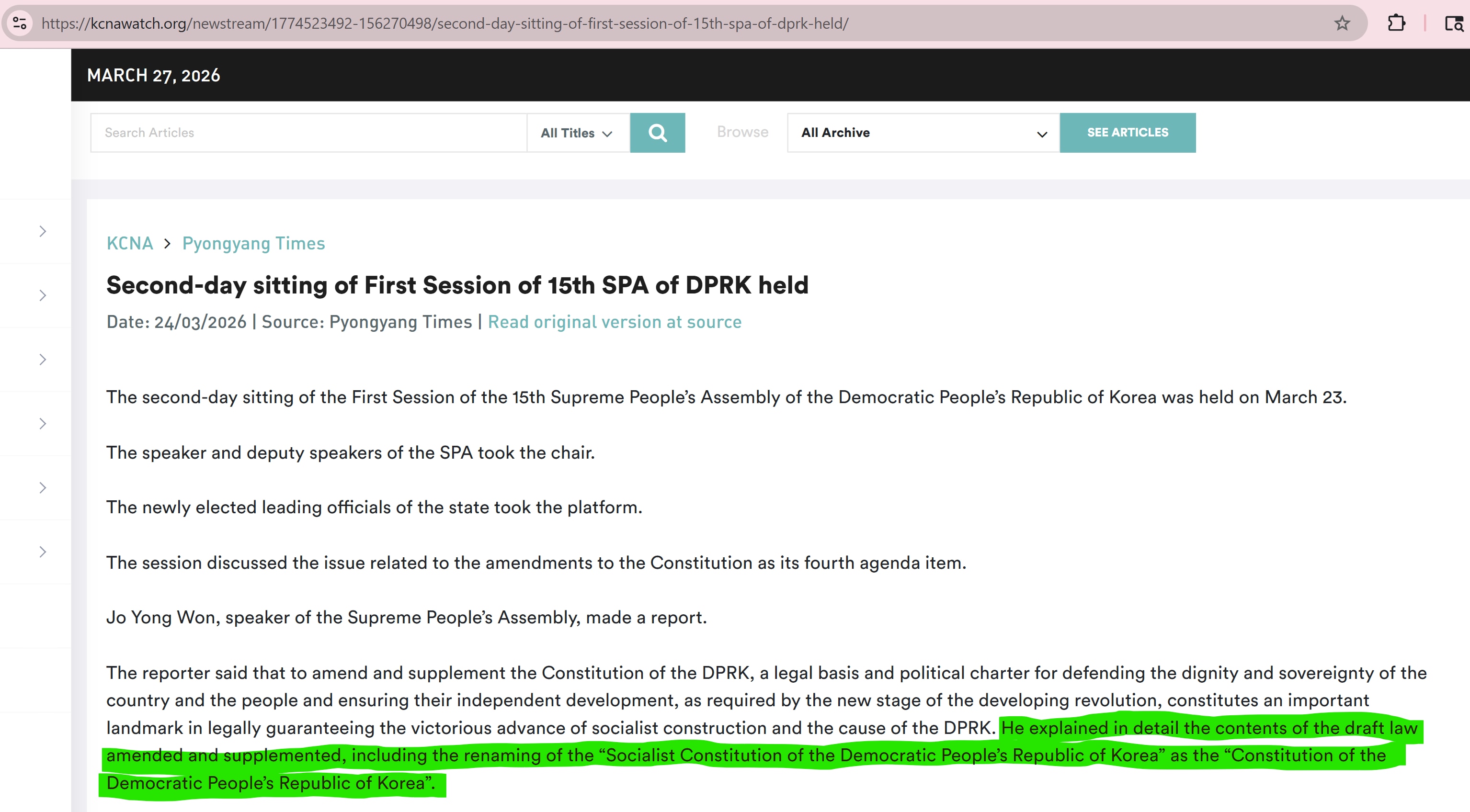This screenshot has width=1470, height=812.
Task: Open the site information icon in the address bar
Action: point(20,23)
